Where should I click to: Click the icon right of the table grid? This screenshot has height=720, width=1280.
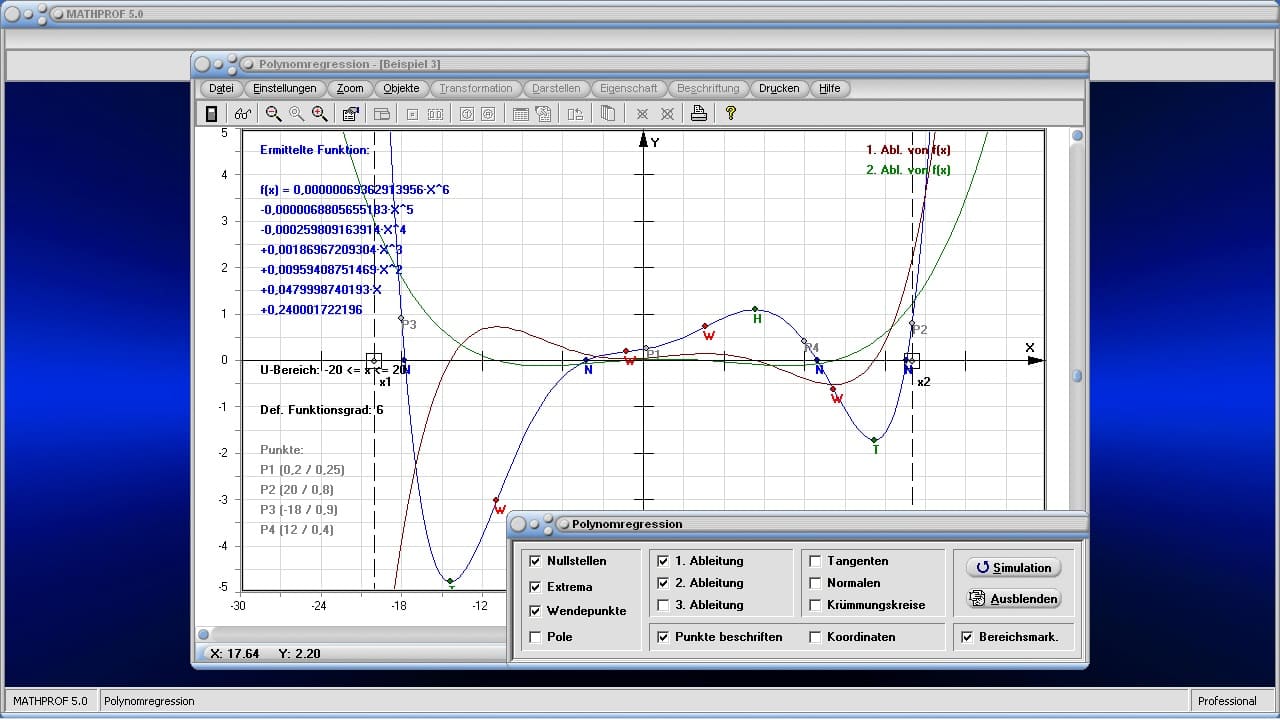pos(543,114)
